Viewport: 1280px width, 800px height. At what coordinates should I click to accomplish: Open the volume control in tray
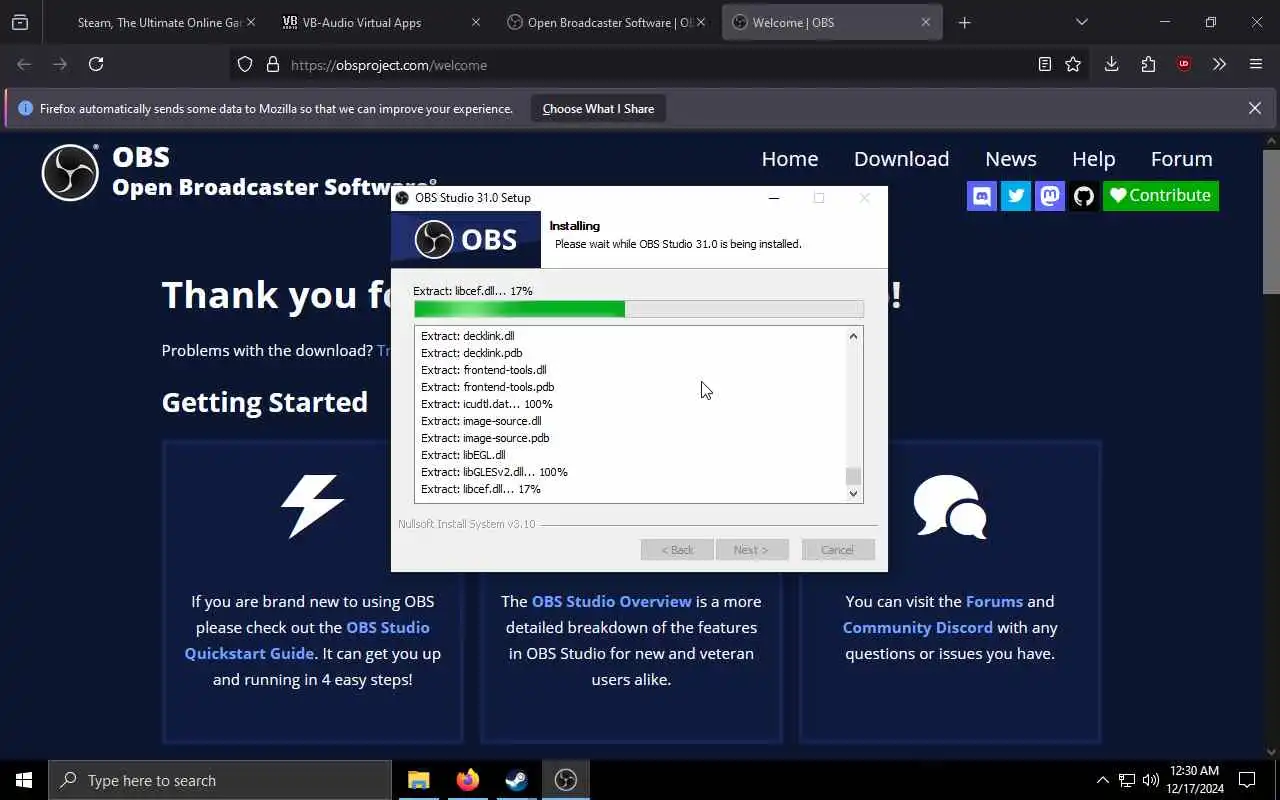(x=1151, y=780)
